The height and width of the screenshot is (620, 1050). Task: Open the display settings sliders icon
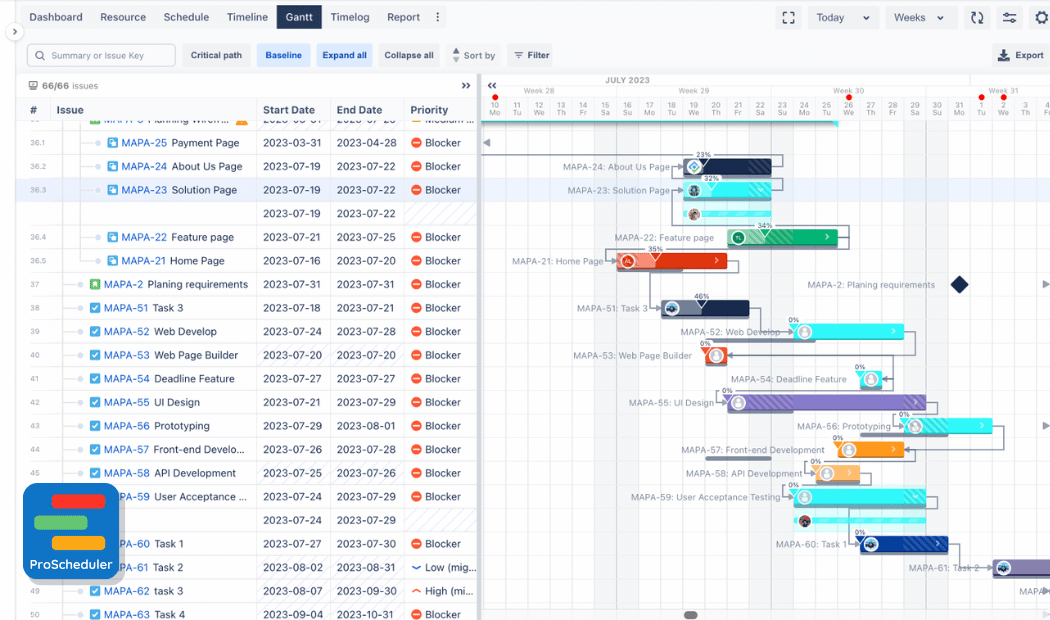(1009, 17)
